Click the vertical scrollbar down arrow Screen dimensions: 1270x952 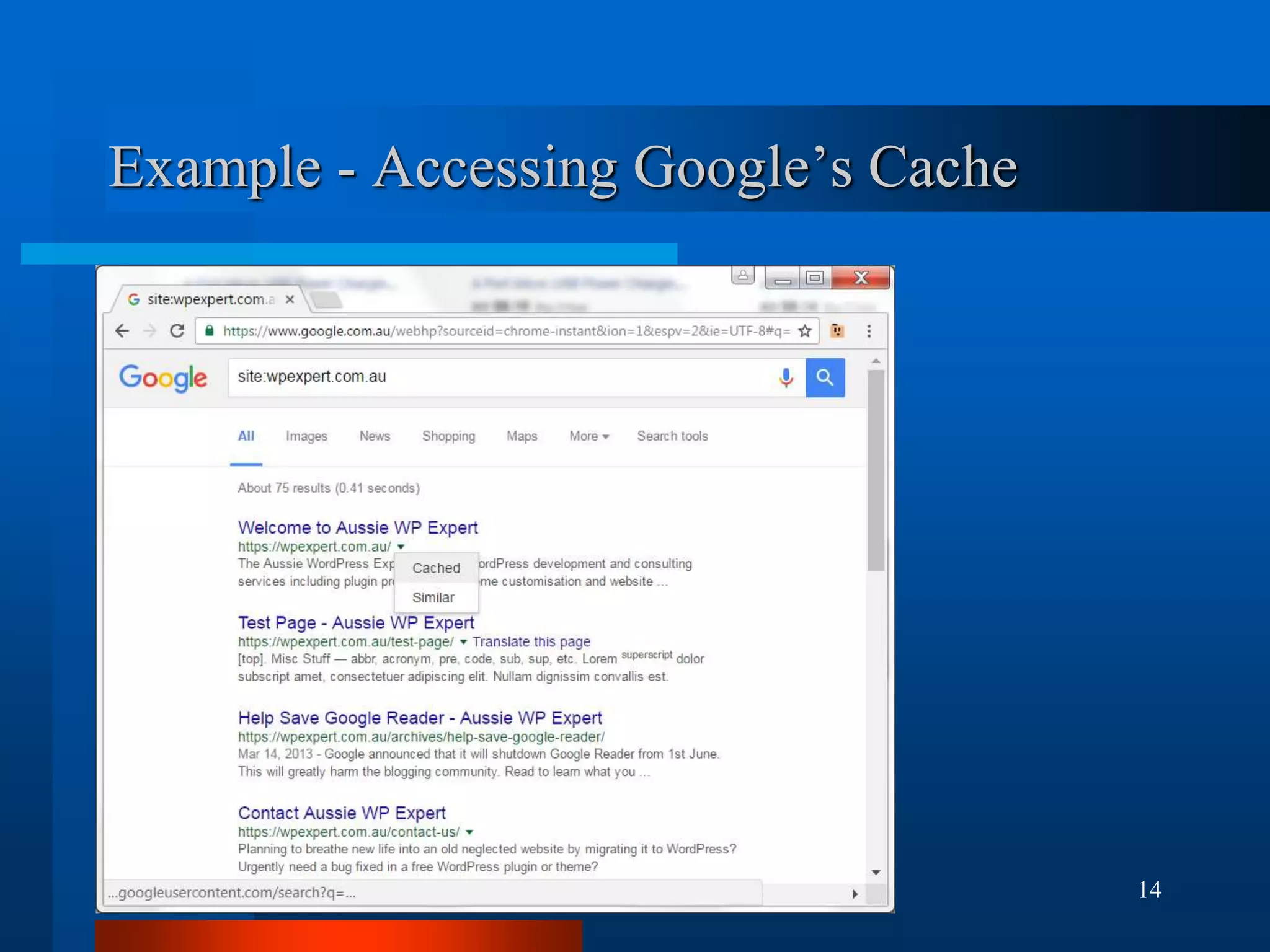point(876,872)
